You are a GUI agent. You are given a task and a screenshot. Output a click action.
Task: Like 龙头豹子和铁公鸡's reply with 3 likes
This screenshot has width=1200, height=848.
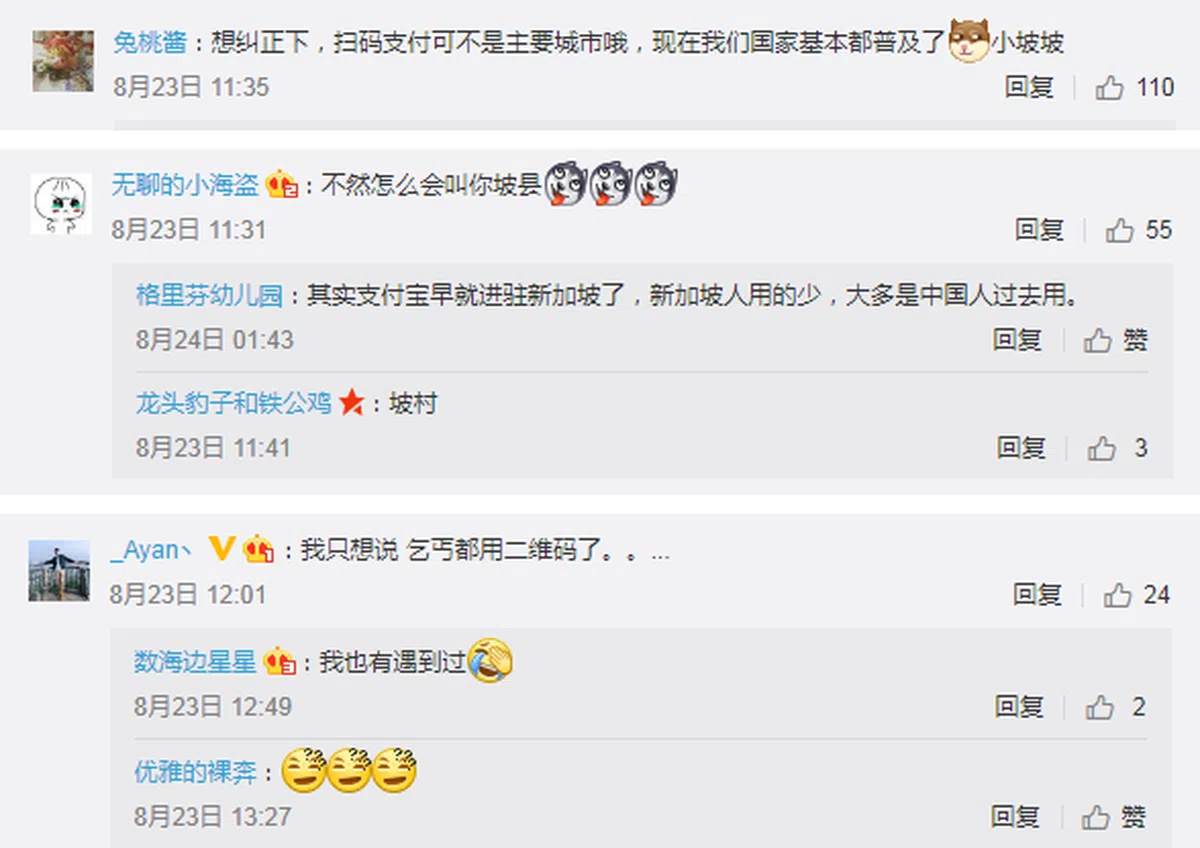point(1101,448)
